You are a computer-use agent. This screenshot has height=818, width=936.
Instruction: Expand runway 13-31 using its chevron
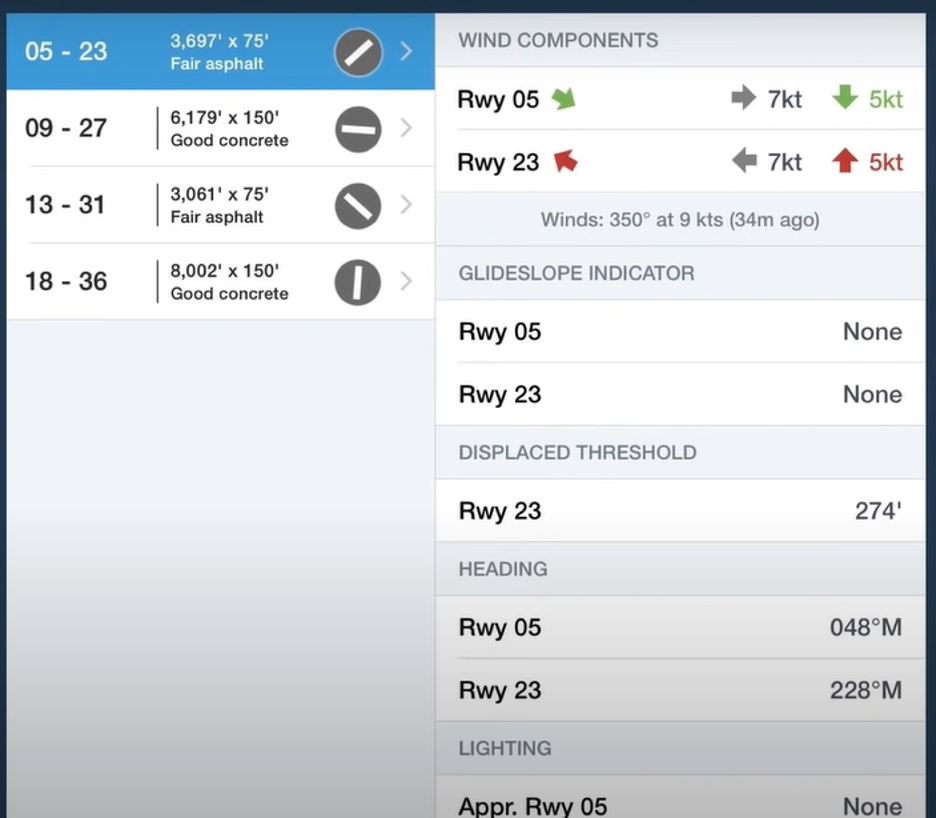click(x=407, y=204)
